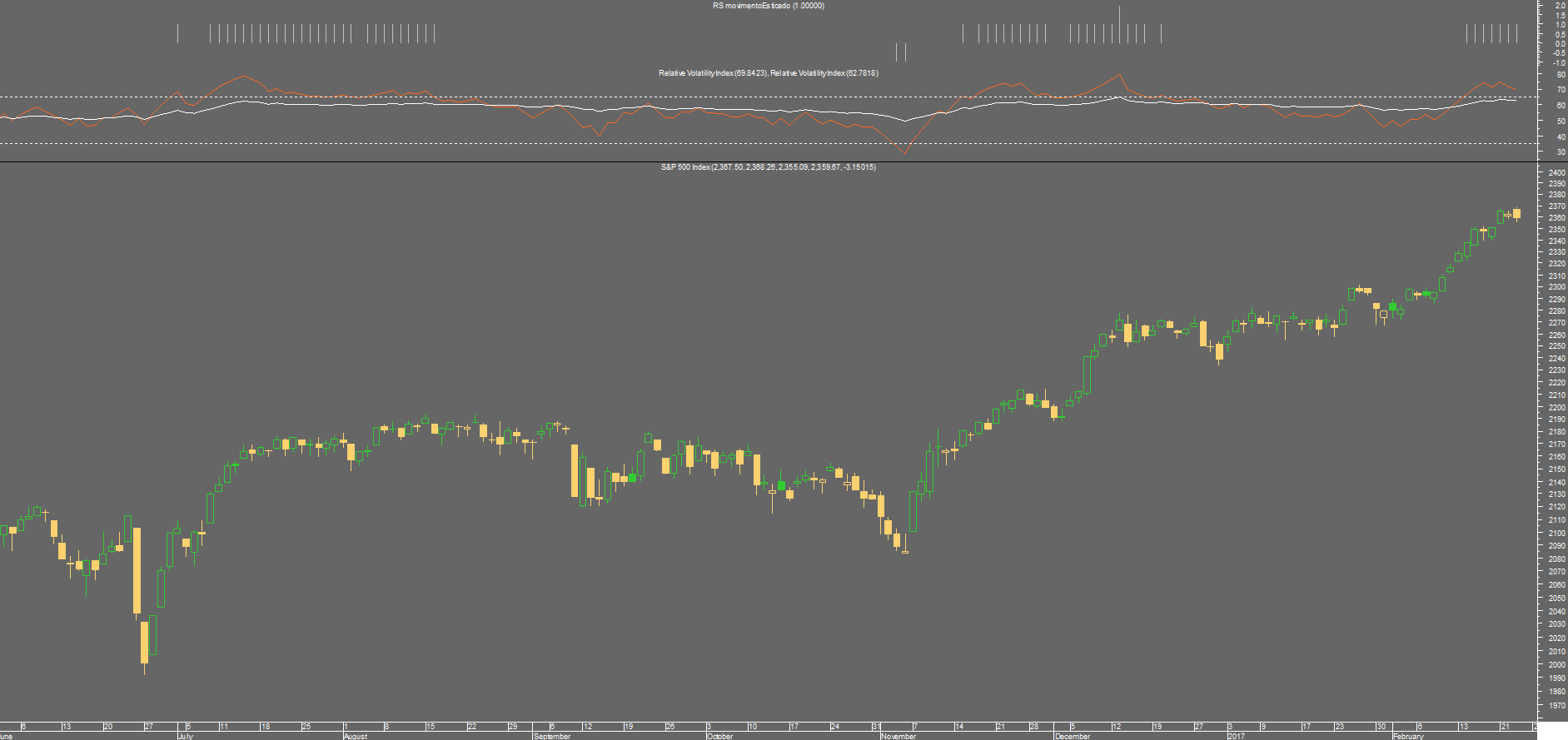
Task: Pick 40 on the Relative Volatility Index scale
Action: click(1561, 137)
